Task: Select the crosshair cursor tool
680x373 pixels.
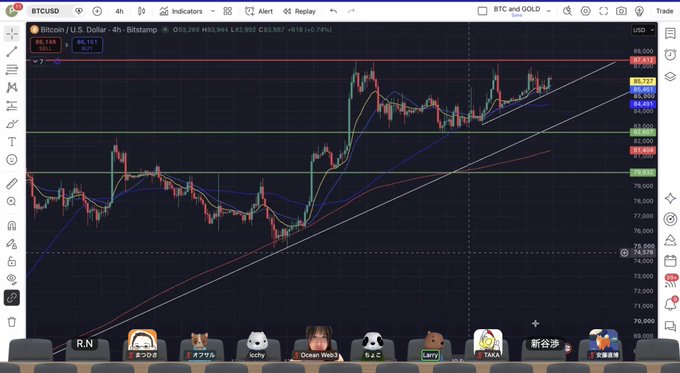Action: click(x=12, y=34)
